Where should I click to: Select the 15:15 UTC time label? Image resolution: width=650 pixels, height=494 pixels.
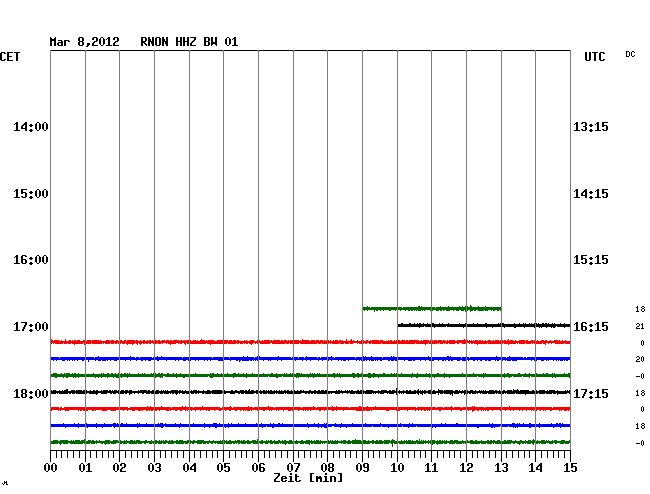(x=591, y=260)
